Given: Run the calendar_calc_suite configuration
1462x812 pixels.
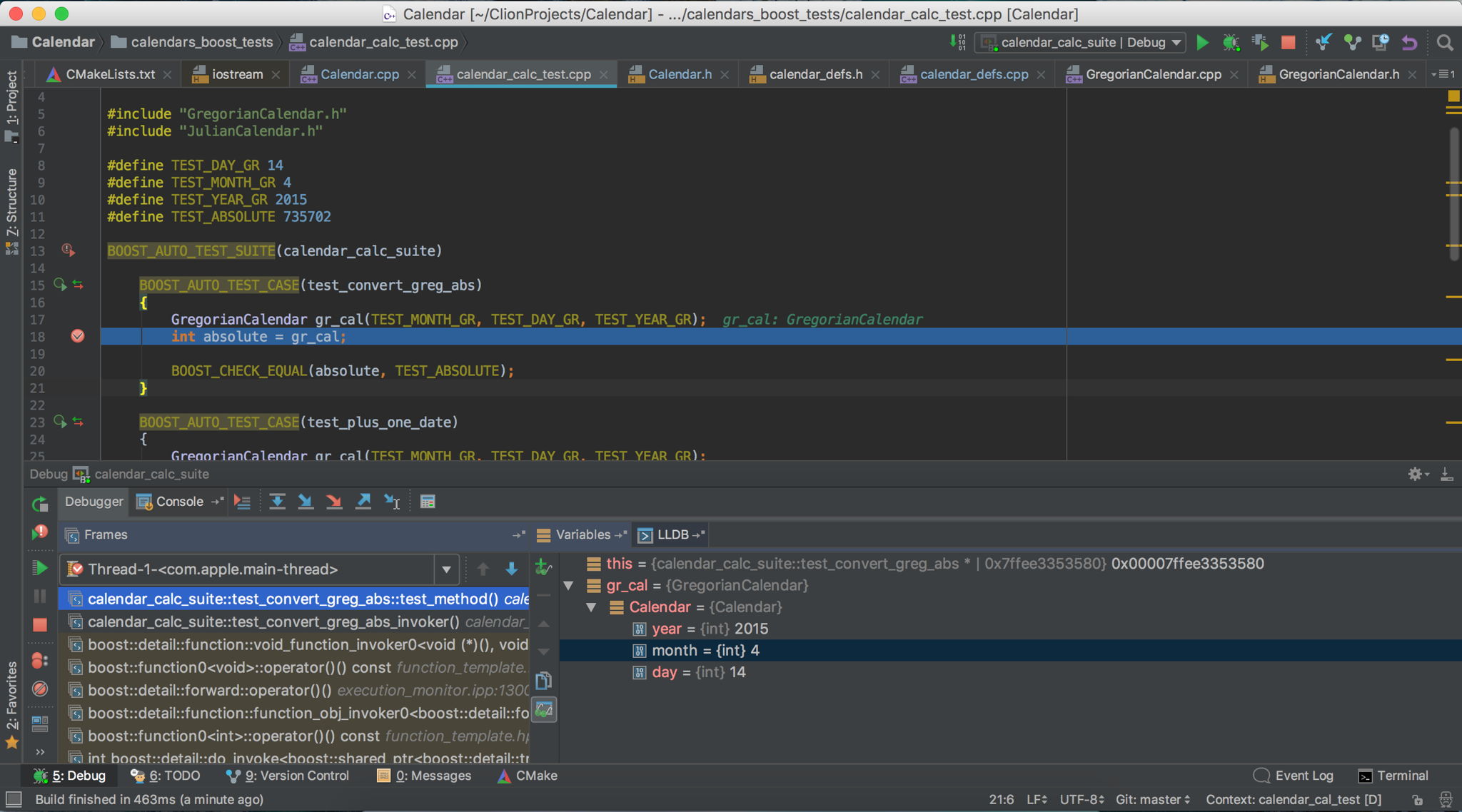Looking at the screenshot, I should [1202, 43].
